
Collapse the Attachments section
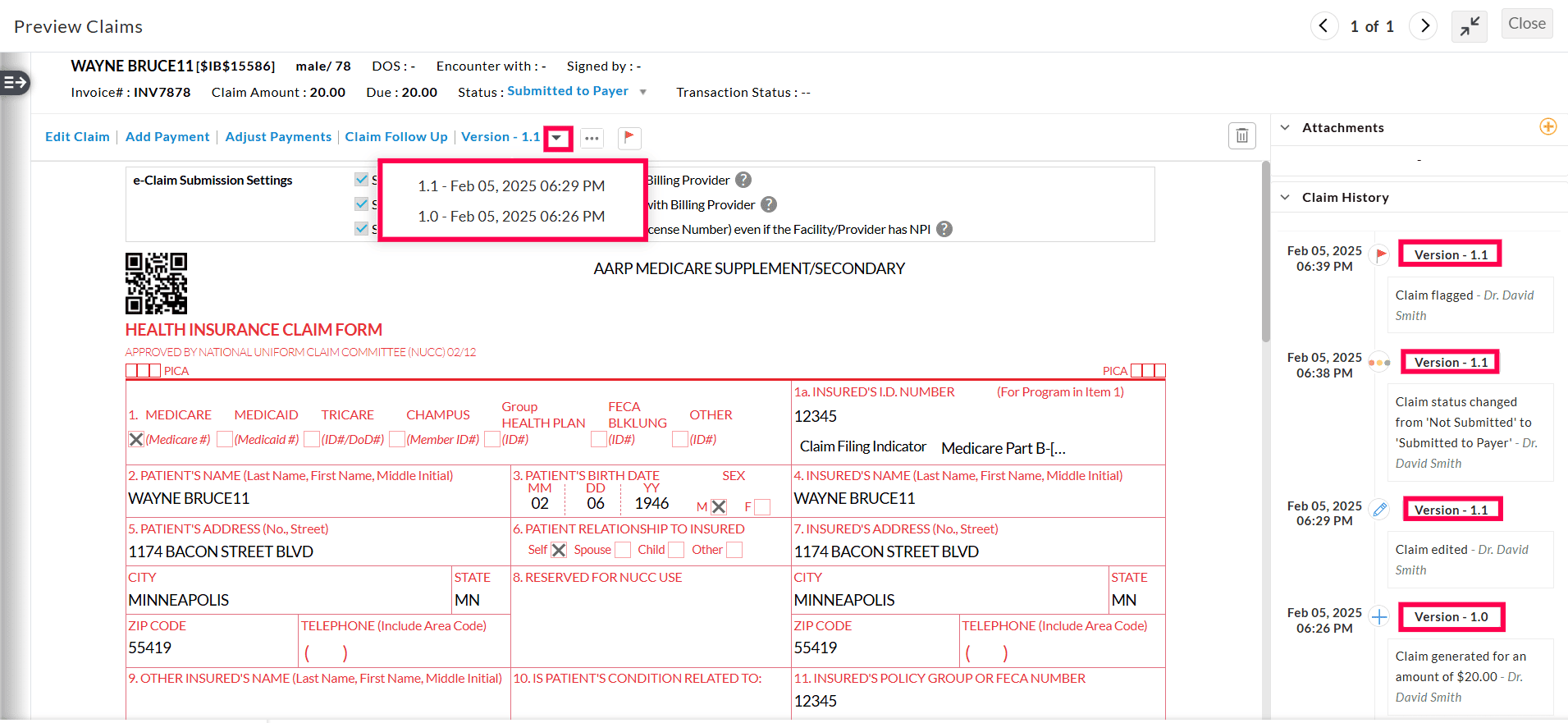click(1286, 127)
